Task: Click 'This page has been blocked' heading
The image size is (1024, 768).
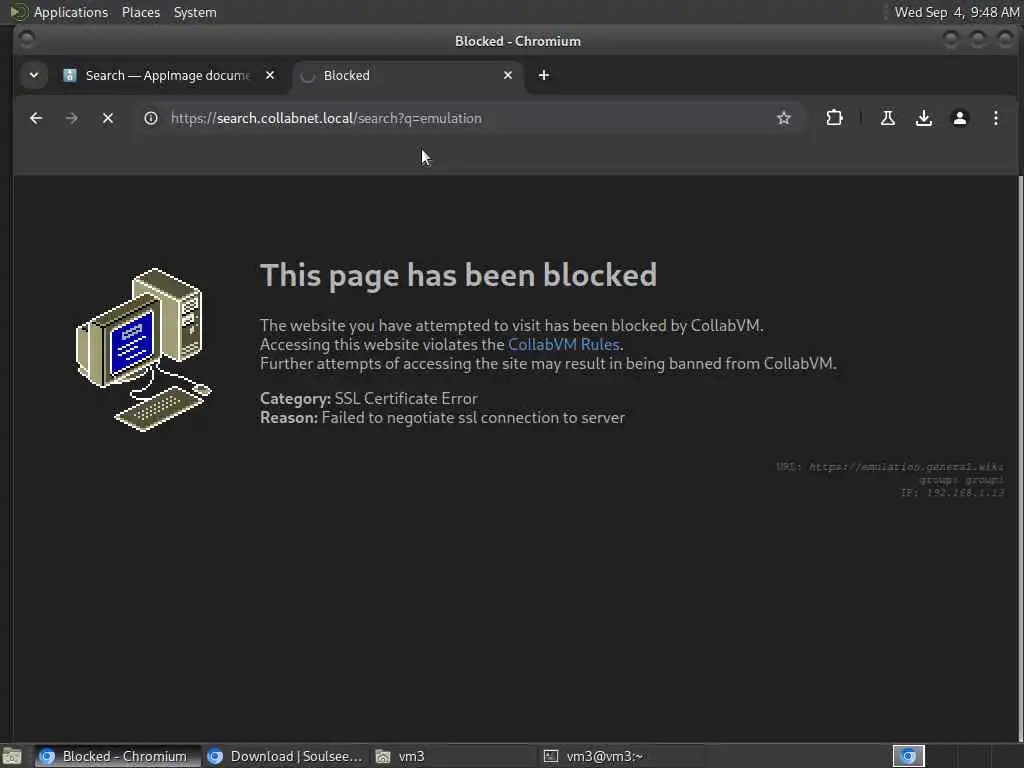Action: pos(458,275)
